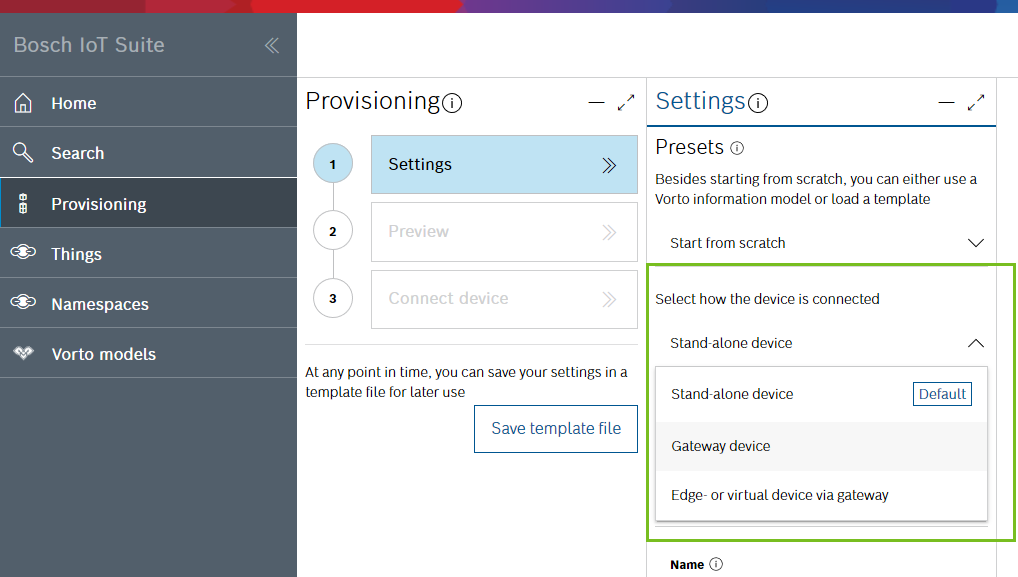Choose Stand-alone device option
The image size is (1018, 577).
(x=821, y=394)
